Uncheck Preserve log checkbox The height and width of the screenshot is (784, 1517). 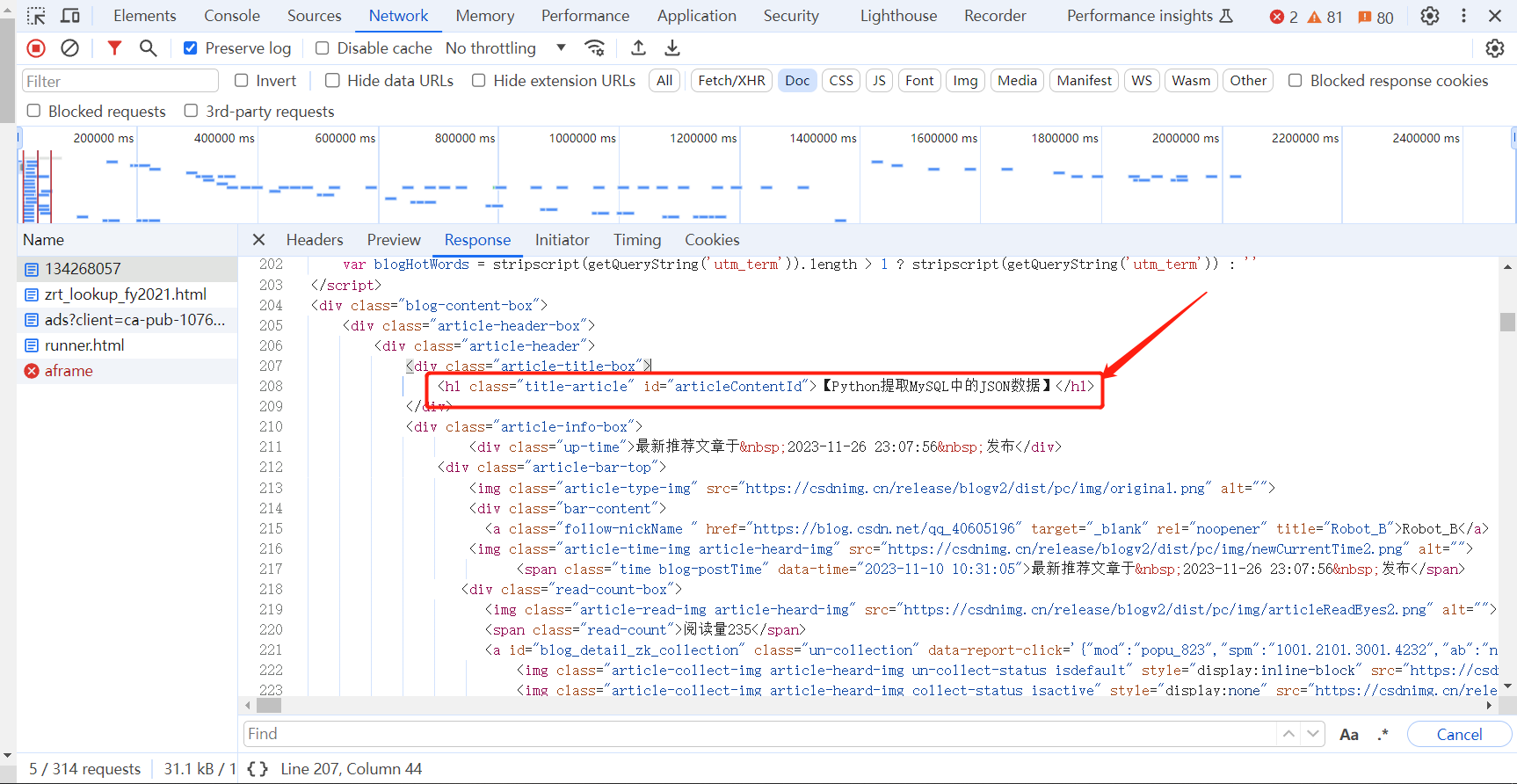point(190,48)
